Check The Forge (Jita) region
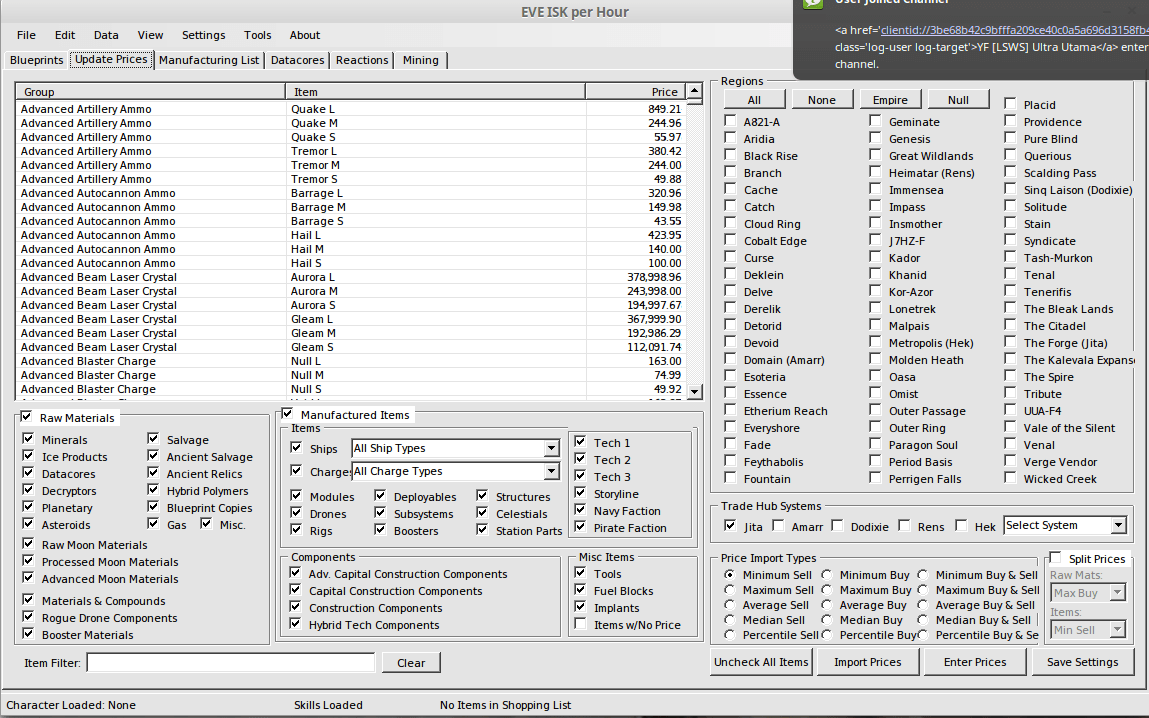The height and width of the screenshot is (718, 1149). coord(1010,342)
